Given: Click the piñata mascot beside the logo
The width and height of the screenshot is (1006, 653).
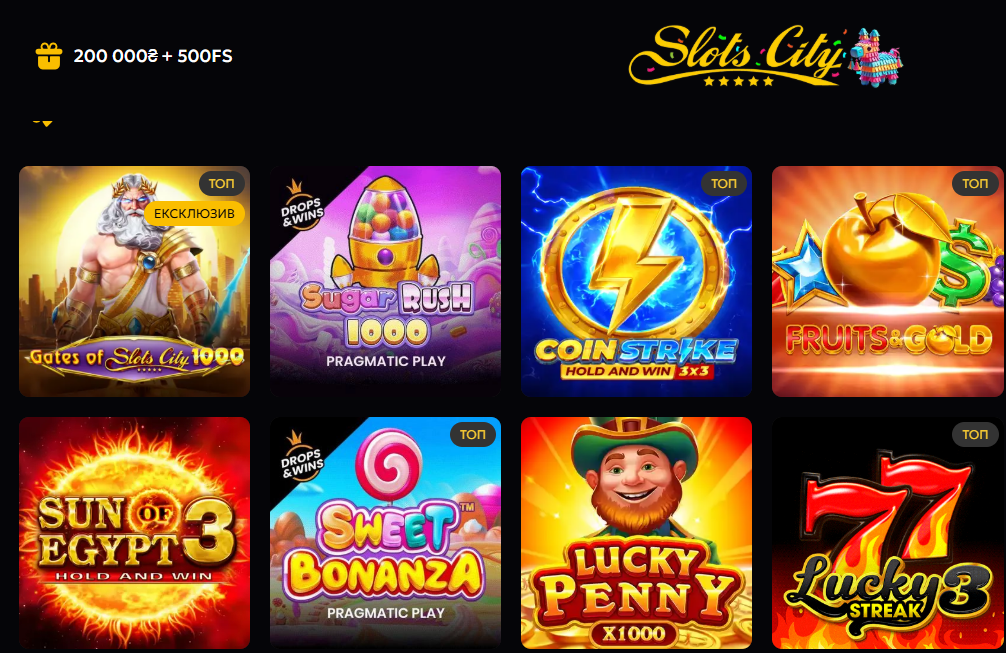Looking at the screenshot, I should [874, 56].
